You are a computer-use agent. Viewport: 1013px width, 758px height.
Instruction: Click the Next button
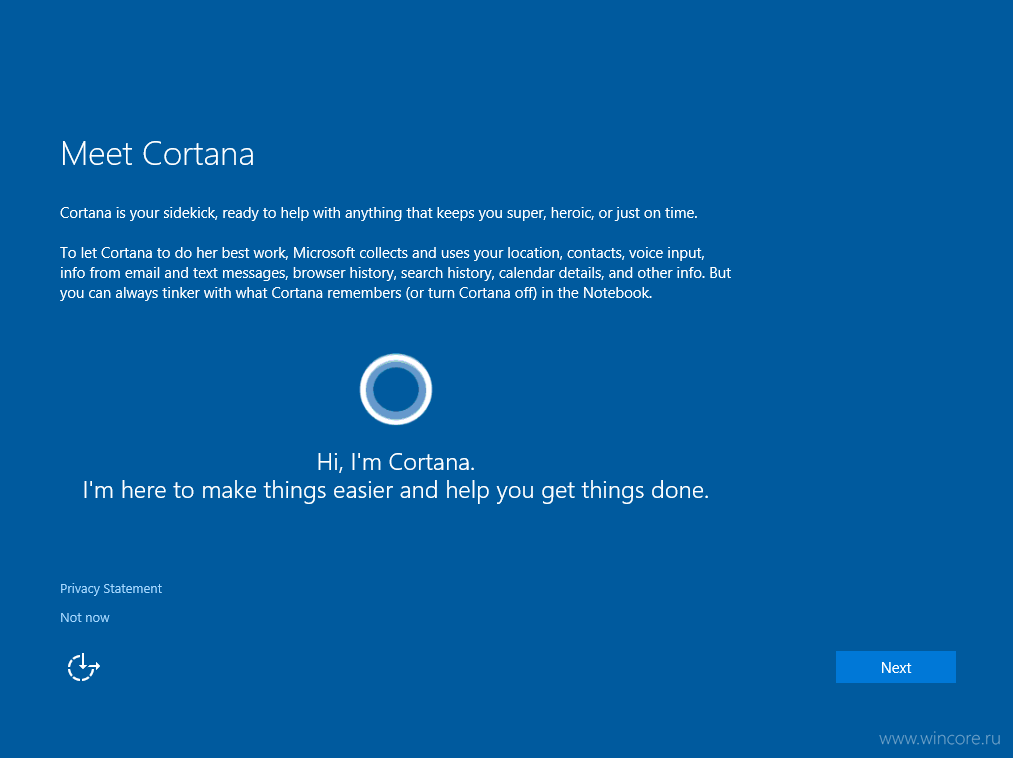point(895,667)
